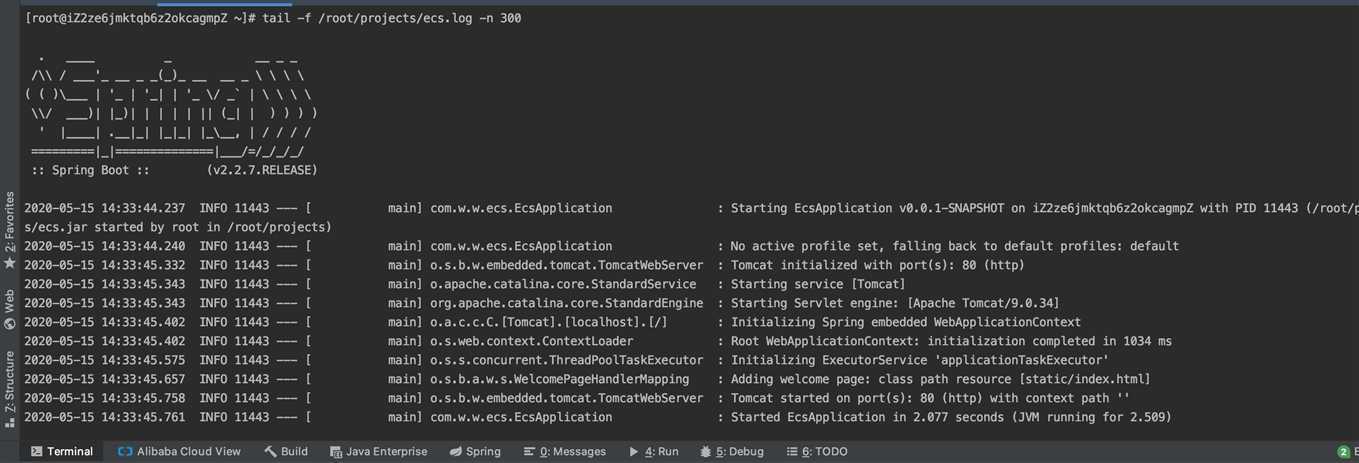Click 'org.apache.catalina.core.StandardEngine' logger name
The height and width of the screenshot is (463, 1359).
[x=567, y=303]
